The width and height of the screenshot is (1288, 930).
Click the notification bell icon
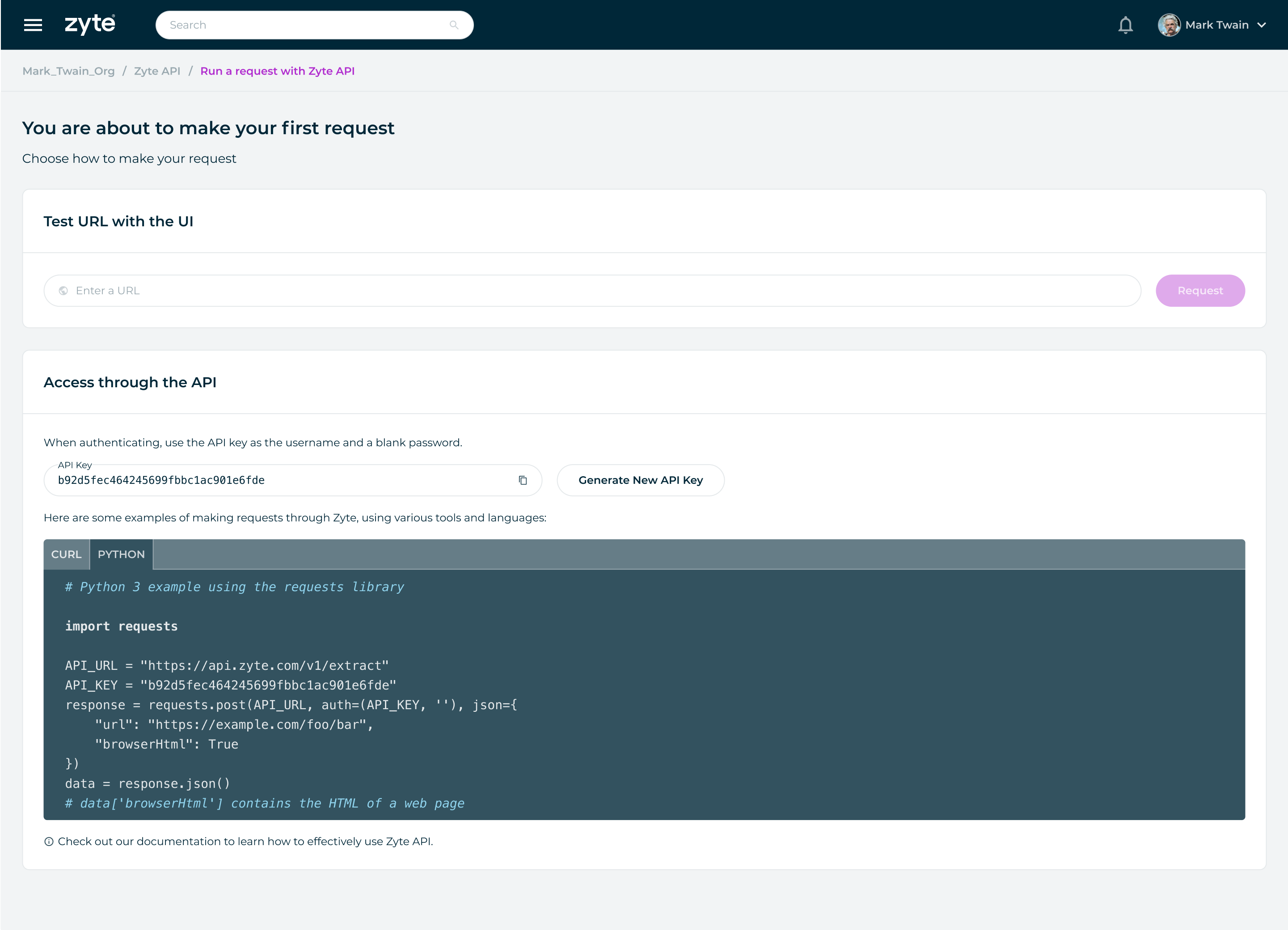[1125, 25]
